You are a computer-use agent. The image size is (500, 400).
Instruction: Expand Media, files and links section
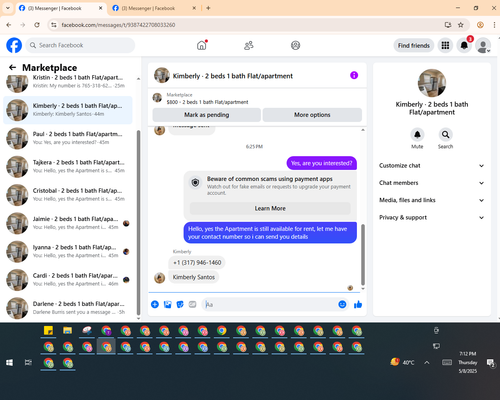tap(432, 200)
